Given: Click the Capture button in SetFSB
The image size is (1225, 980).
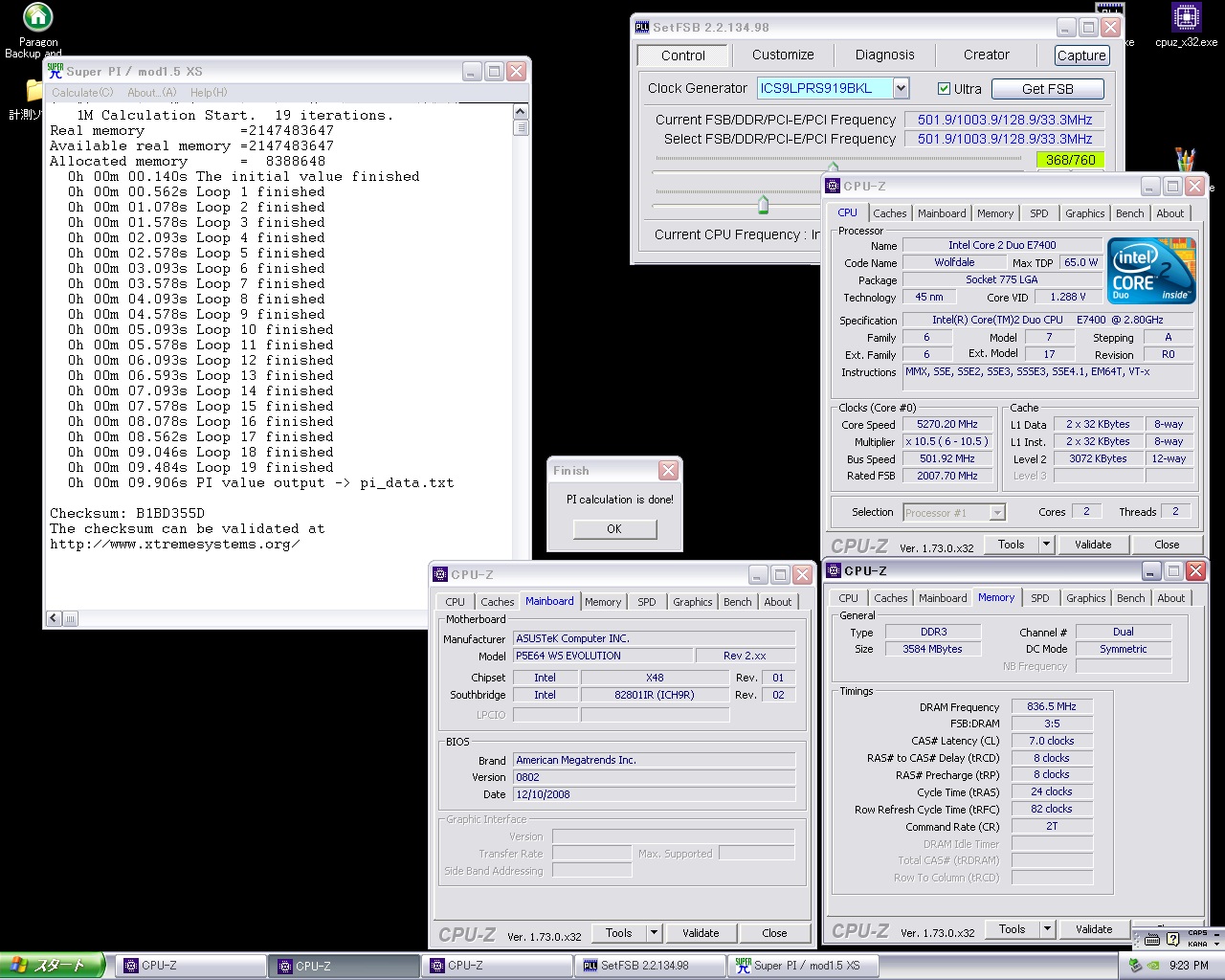Looking at the screenshot, I should [x=1081, y=56].
